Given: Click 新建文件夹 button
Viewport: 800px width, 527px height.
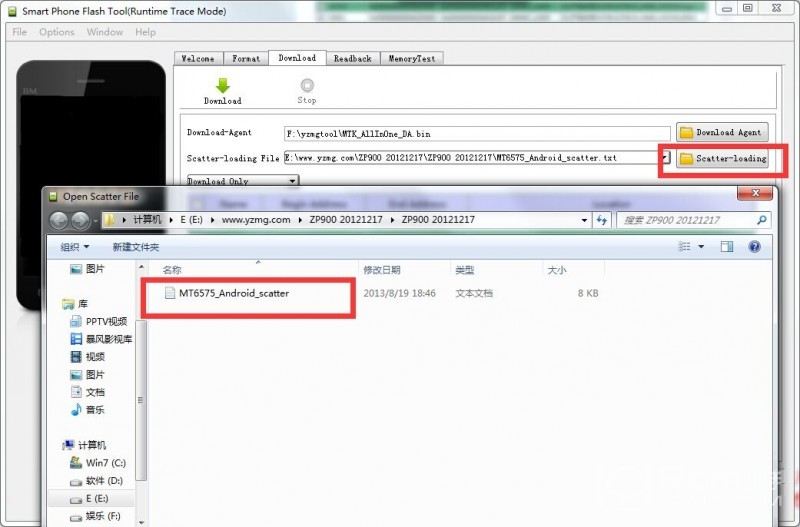Looking at the screenshot, I should tap(136, 247).
